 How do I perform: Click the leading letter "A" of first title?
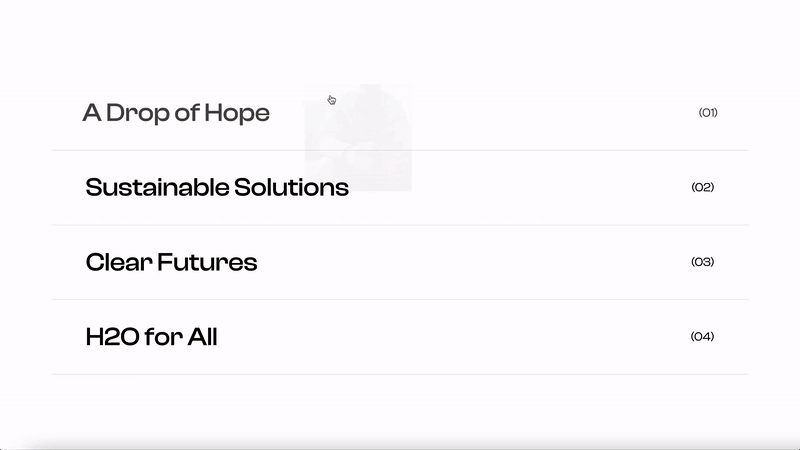(x=92, y=113)
